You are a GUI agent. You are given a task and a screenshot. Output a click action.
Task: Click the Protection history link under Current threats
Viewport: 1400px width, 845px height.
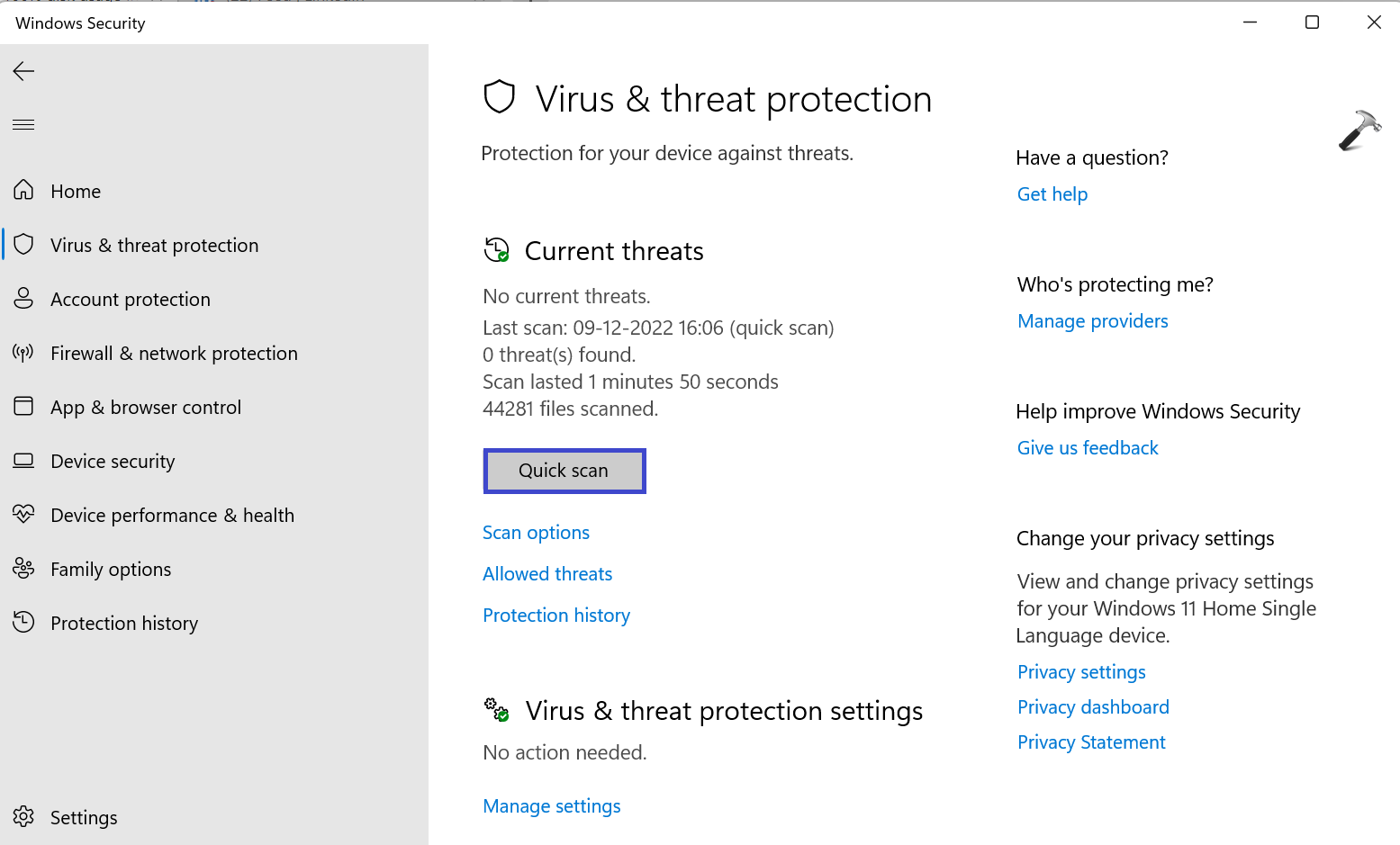point(556,616)
